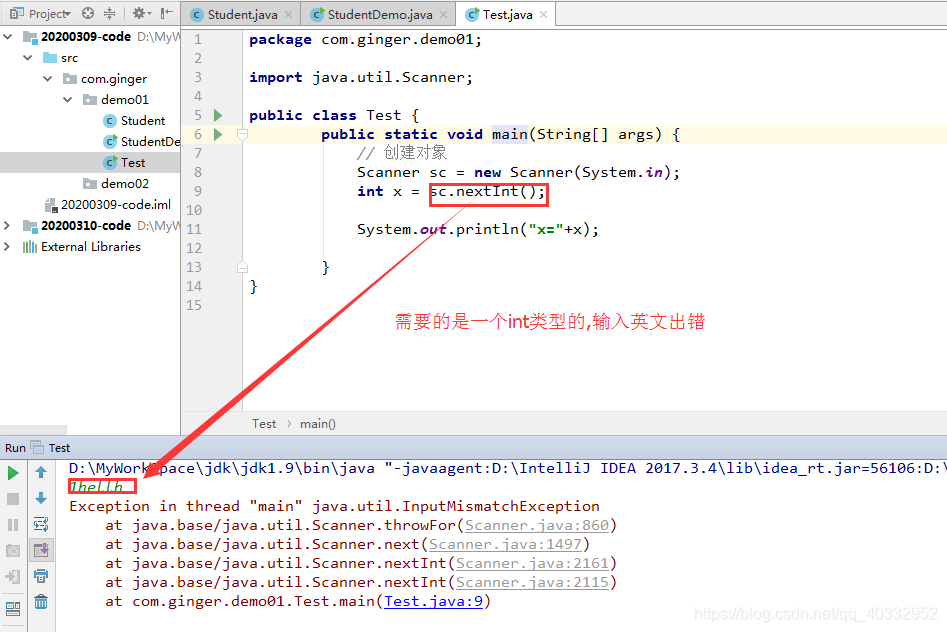The image size is (947, 632).
Task: Run class Test from line 5 gutter
Action: click(x=218, y=115)
